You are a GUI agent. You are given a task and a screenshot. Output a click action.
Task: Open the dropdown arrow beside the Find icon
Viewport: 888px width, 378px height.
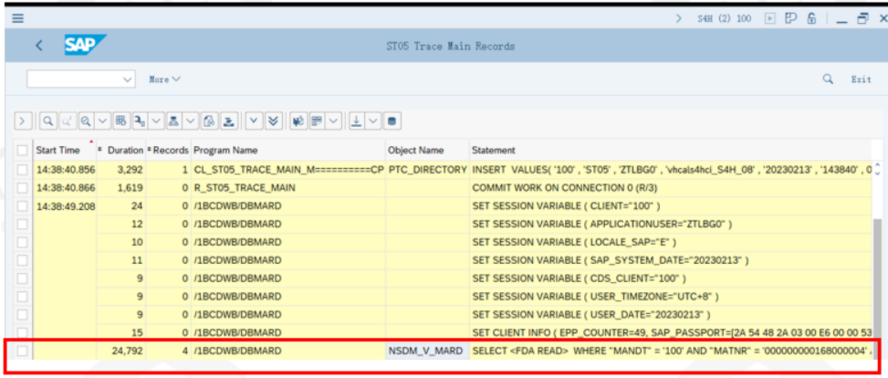[x=102, y=121]
